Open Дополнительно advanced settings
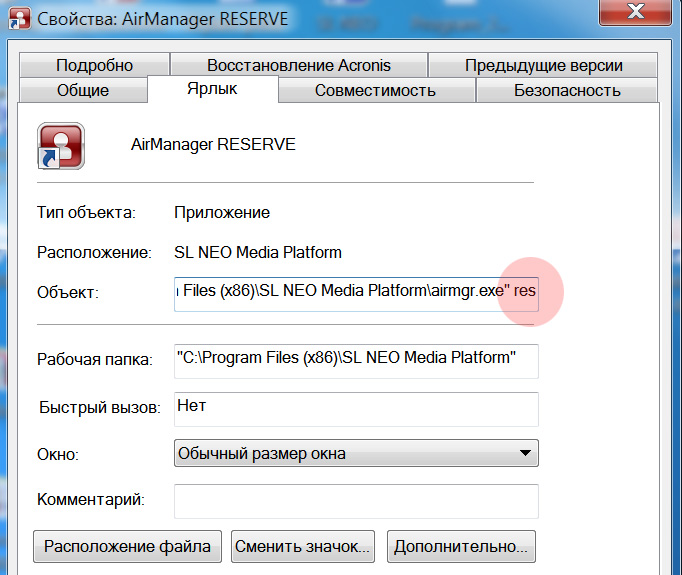Image resolution: width=682 pixels, height=575 pixels. click(461, 546)
